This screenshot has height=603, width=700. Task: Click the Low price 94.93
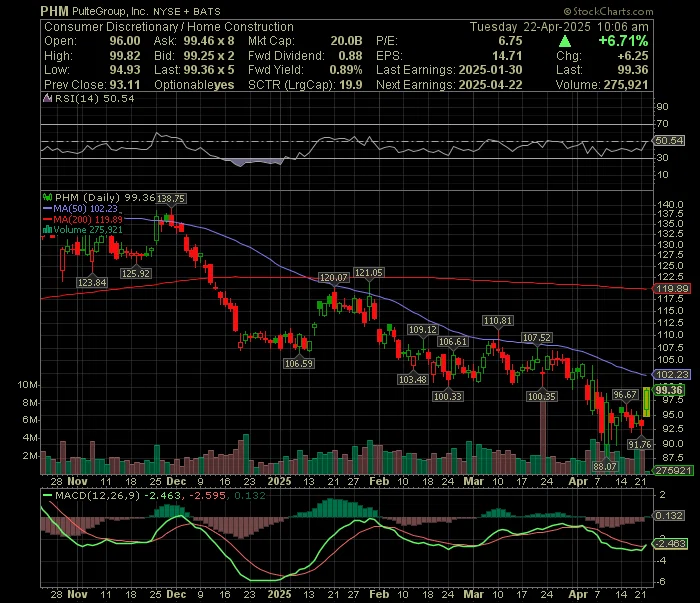125,70
